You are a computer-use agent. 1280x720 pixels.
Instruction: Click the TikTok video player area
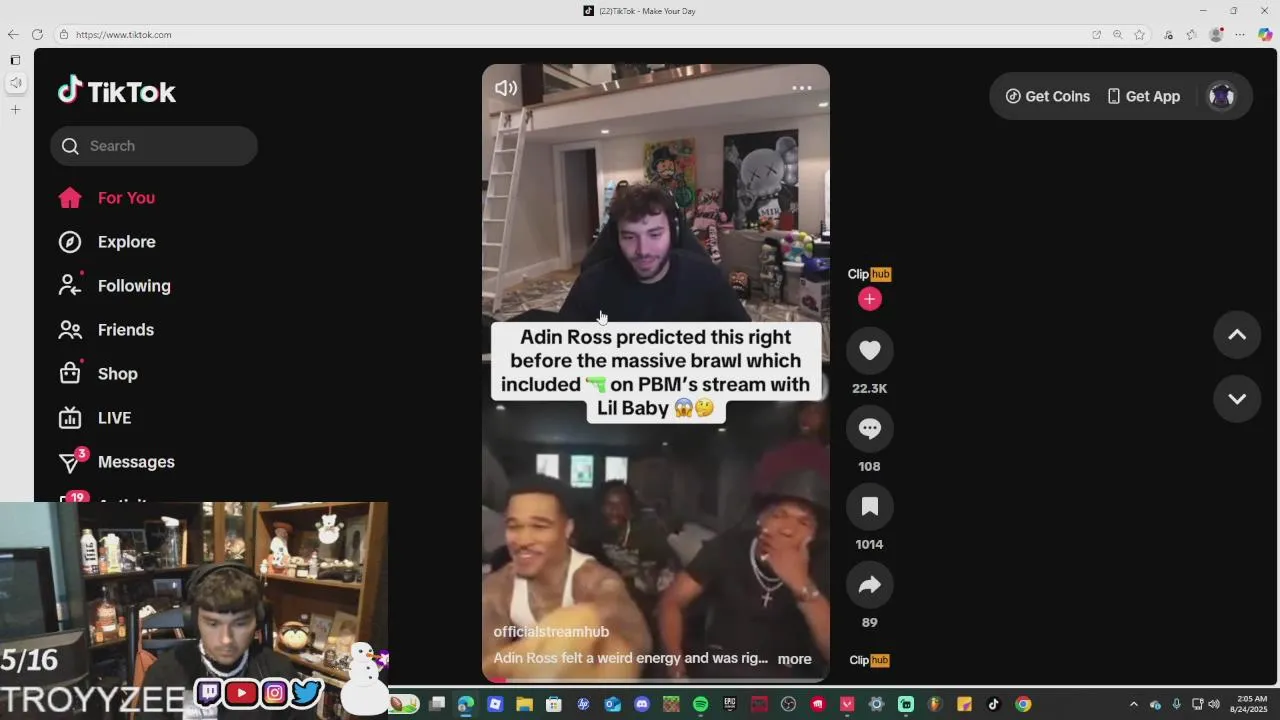click(656, 373)
